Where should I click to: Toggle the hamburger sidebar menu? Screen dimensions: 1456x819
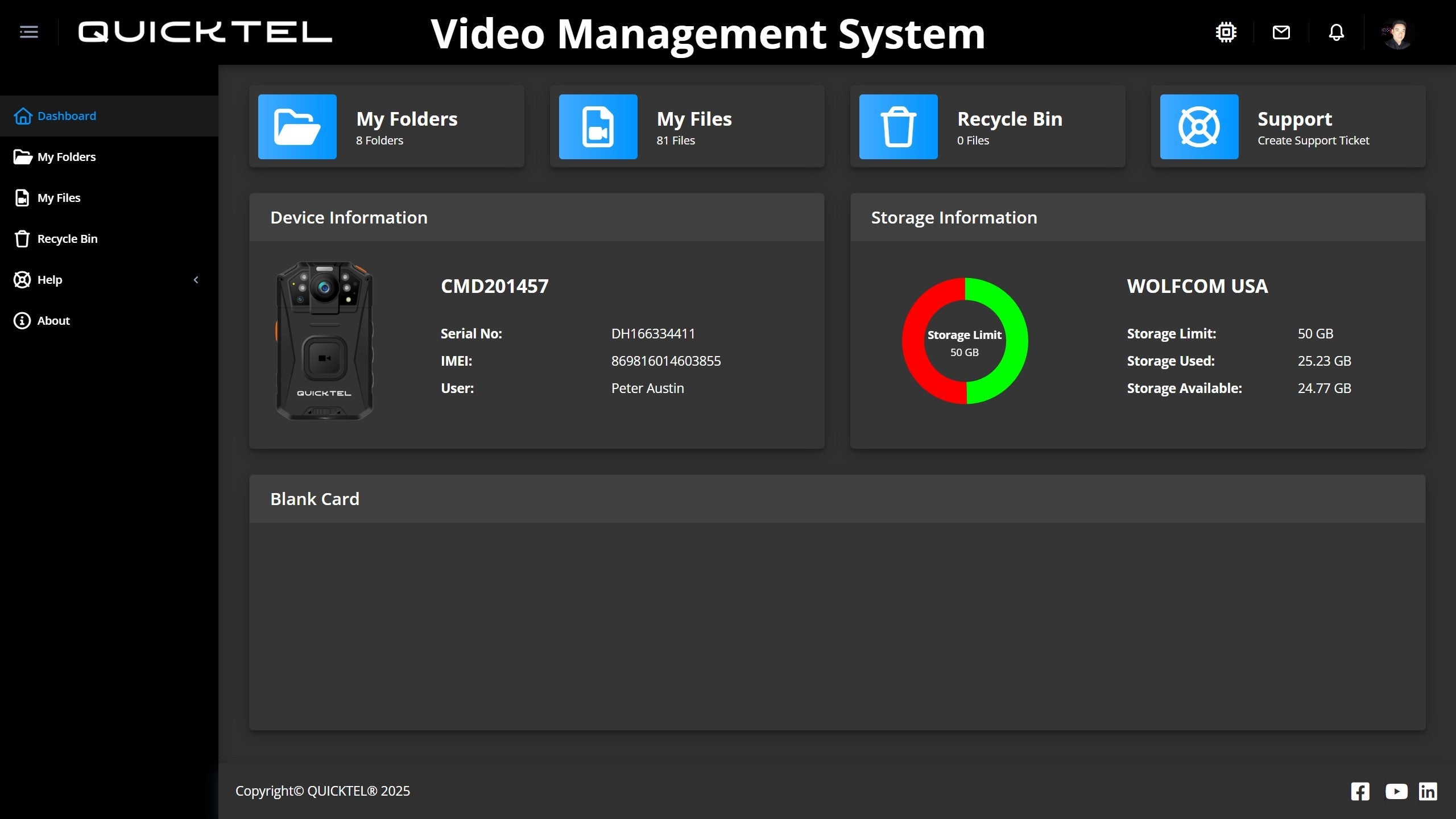(x=28, y=32)
